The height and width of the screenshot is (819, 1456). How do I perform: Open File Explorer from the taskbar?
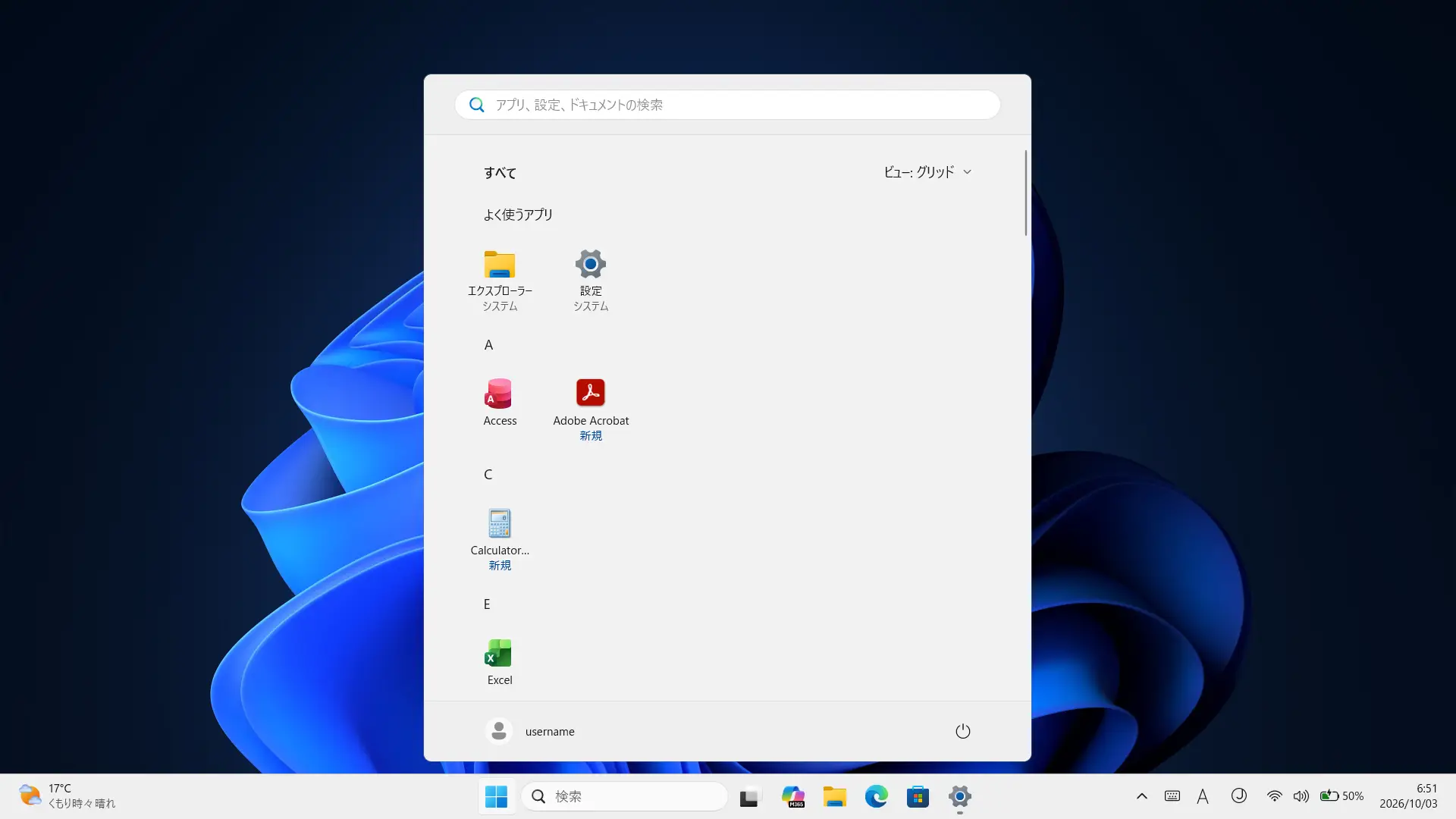[x=834, y=796]
